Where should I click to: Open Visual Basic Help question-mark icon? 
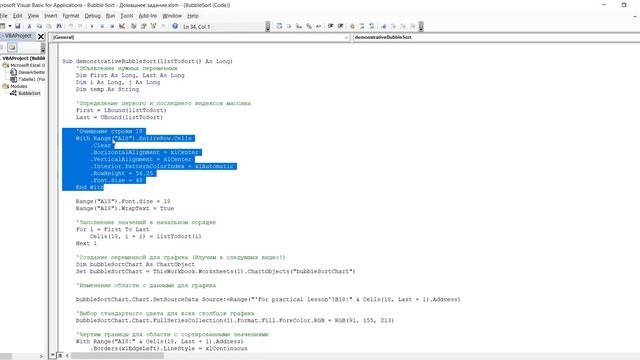pyautogui.click(x=175, y=26)
